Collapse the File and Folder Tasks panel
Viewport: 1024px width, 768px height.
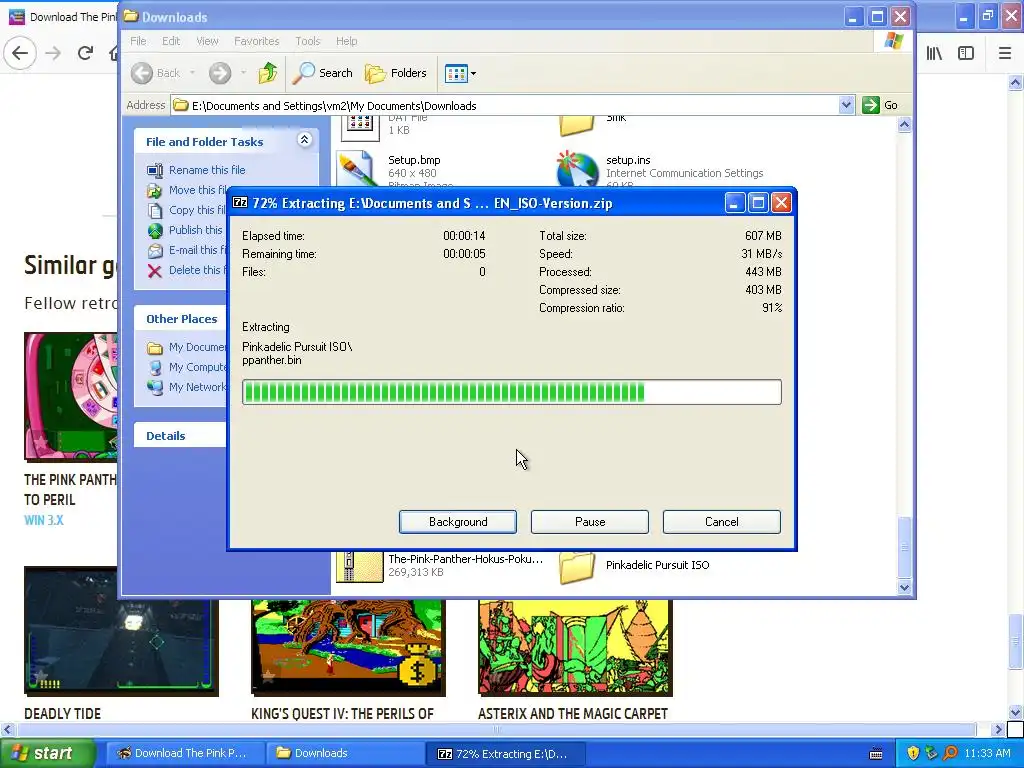(x=304, y=140)
